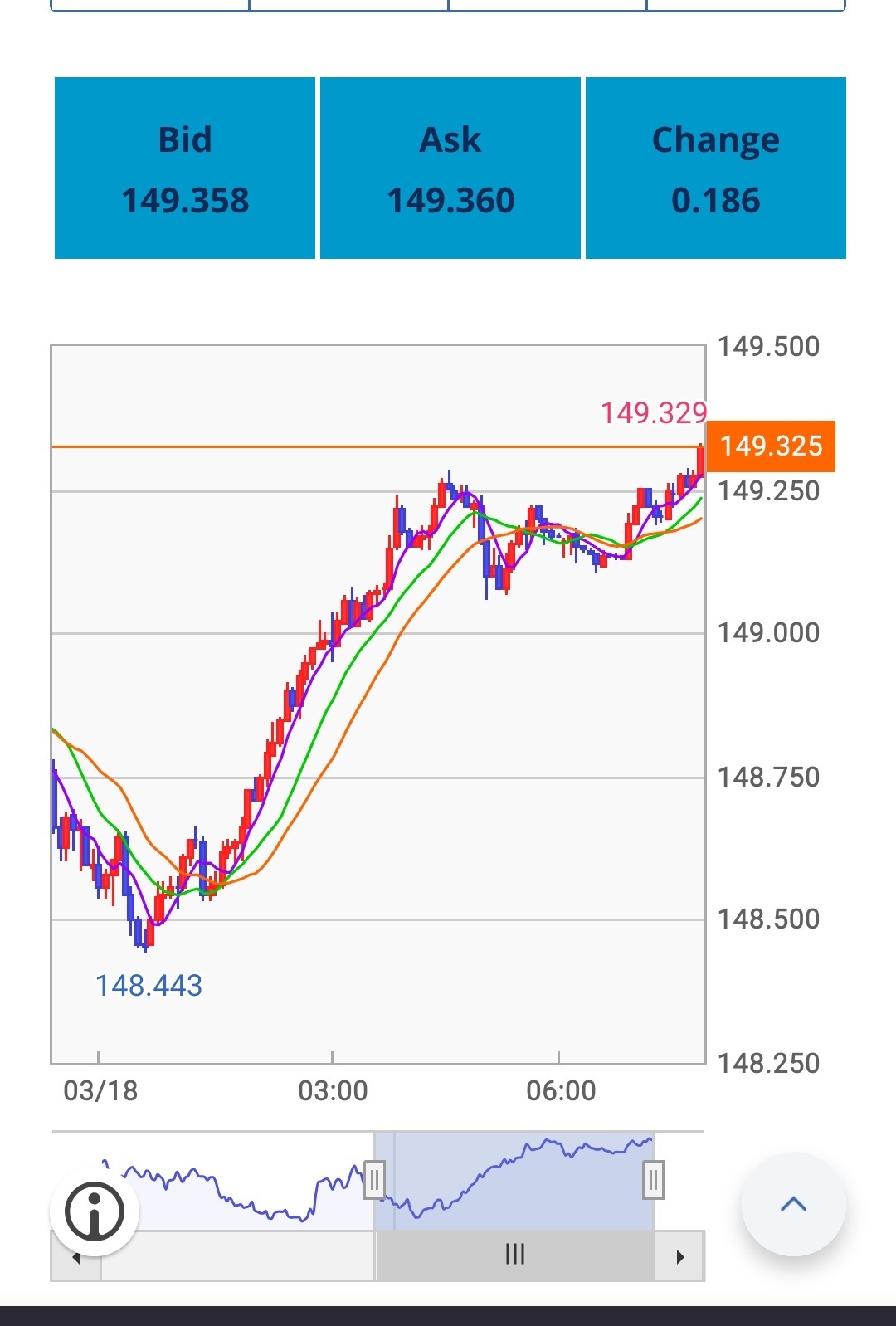
Task: Click the scrollbar right arrow
Action: (x=679, y=1256)
